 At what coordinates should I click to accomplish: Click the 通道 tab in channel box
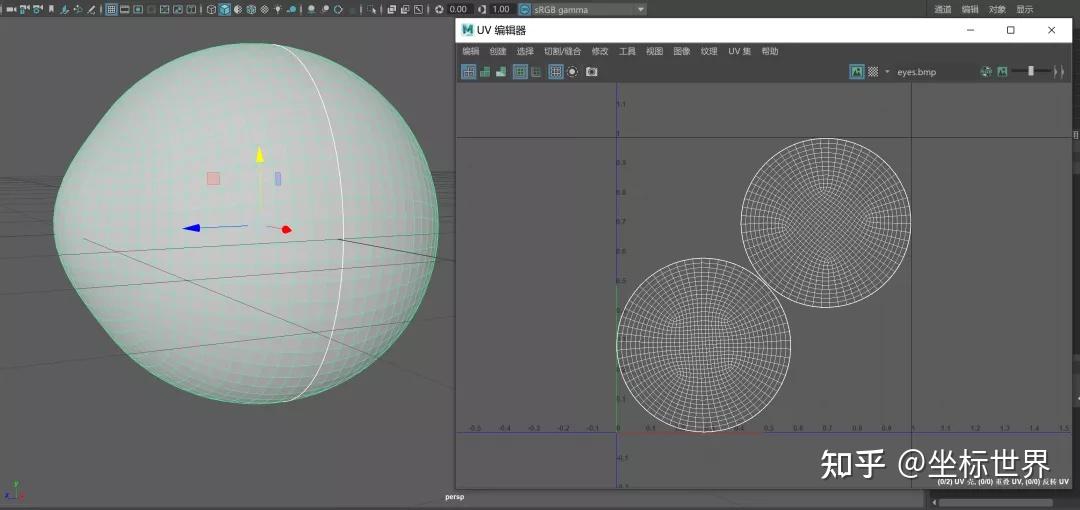click(x=943, y=9)
